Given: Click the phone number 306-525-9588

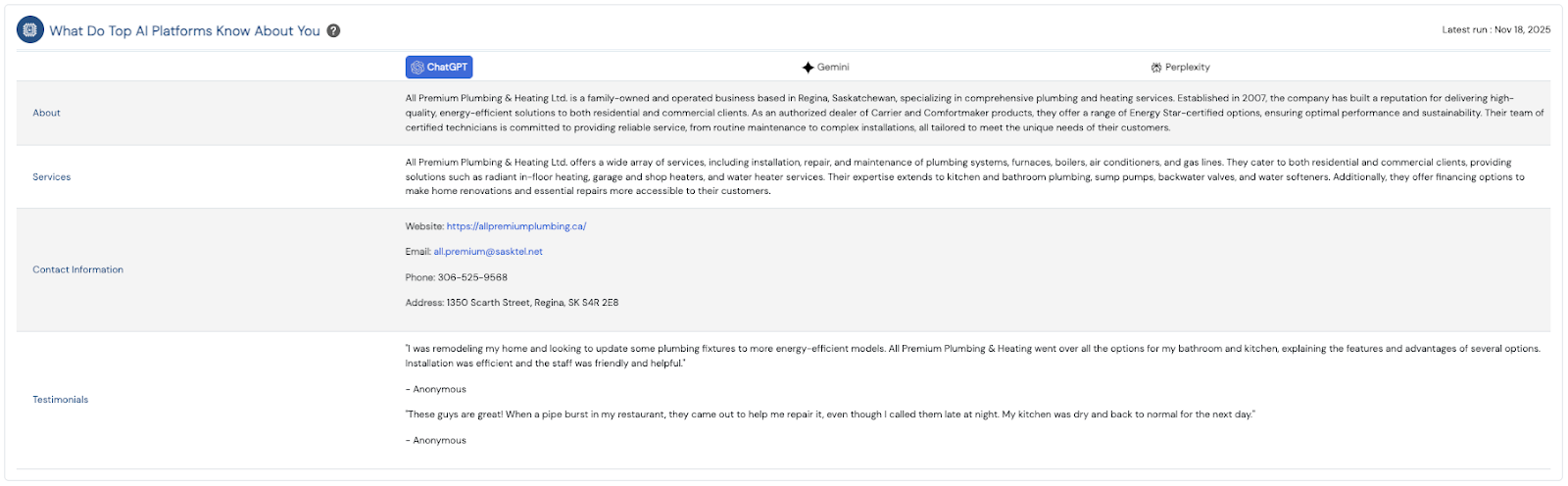Looking at the screenshot, I should click(x=472, y=277).
